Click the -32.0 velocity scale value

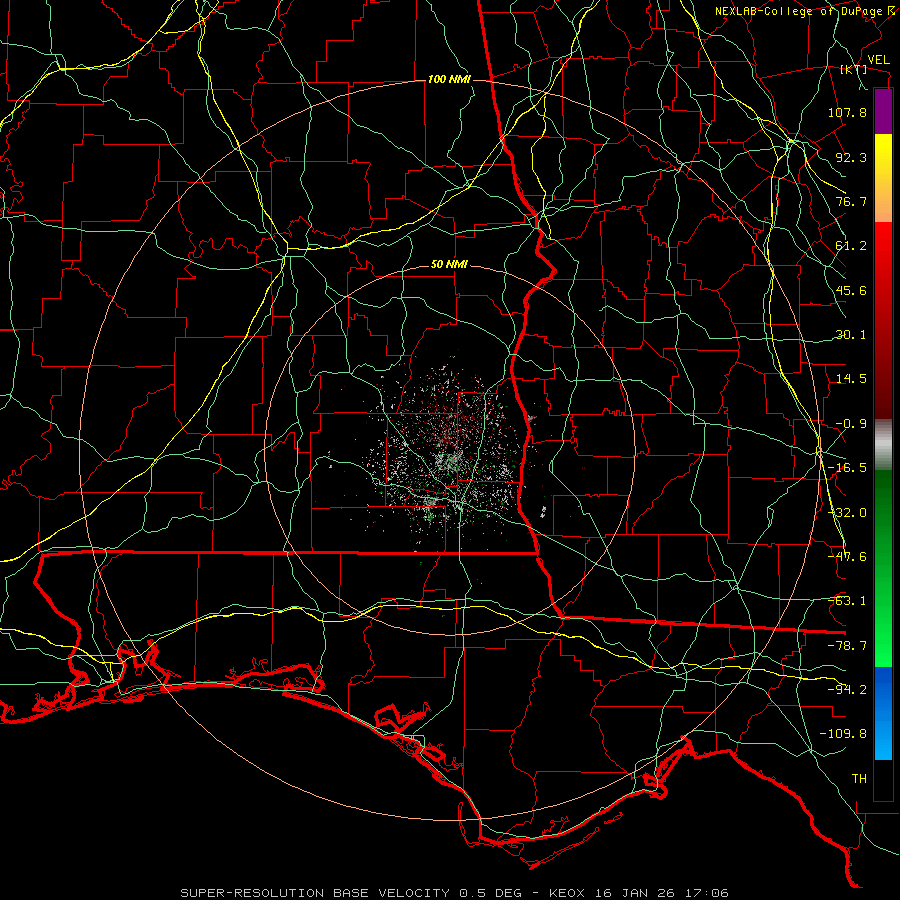point(847,513)
